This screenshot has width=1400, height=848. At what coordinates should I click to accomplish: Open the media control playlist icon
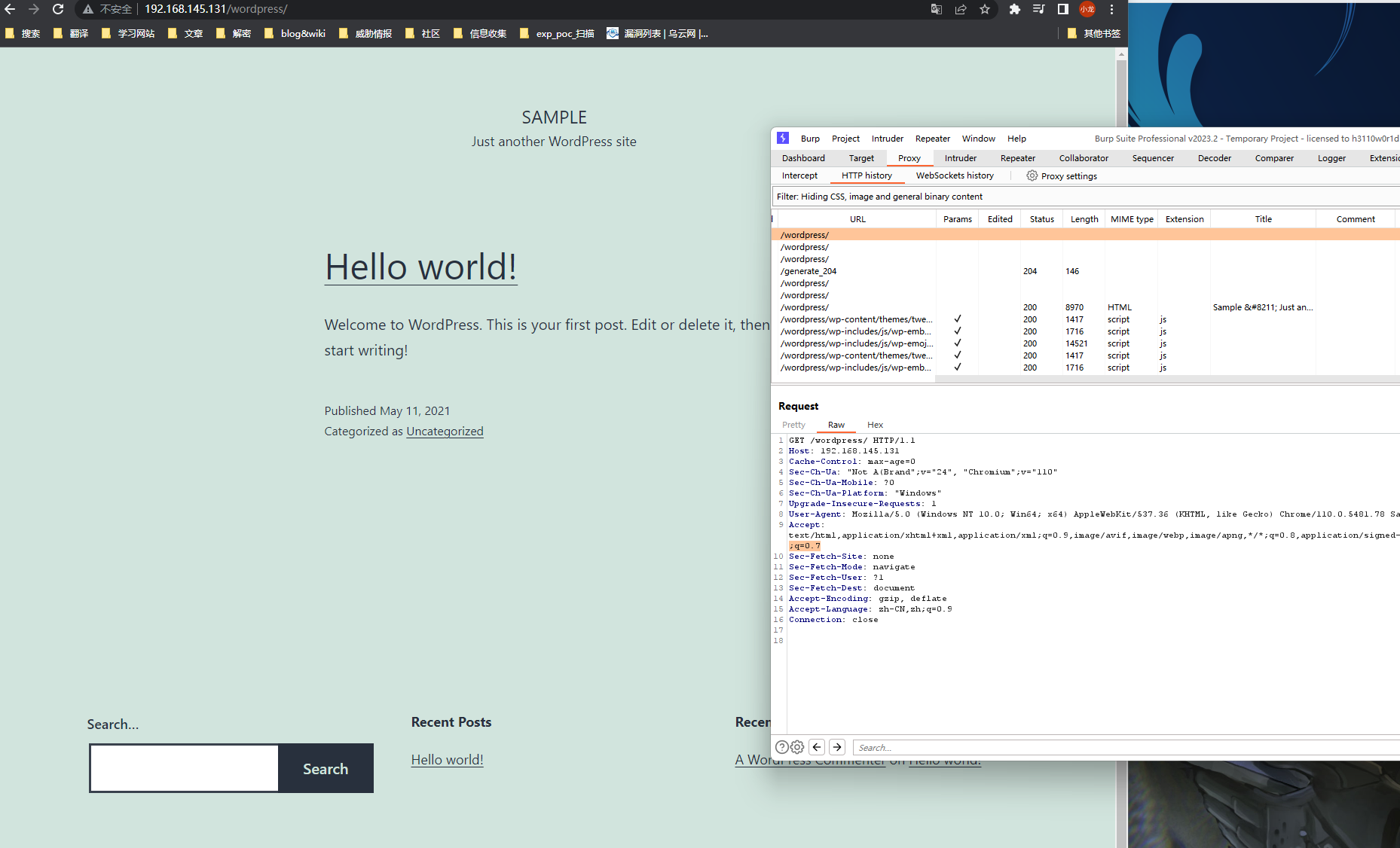click(1039, 9)
